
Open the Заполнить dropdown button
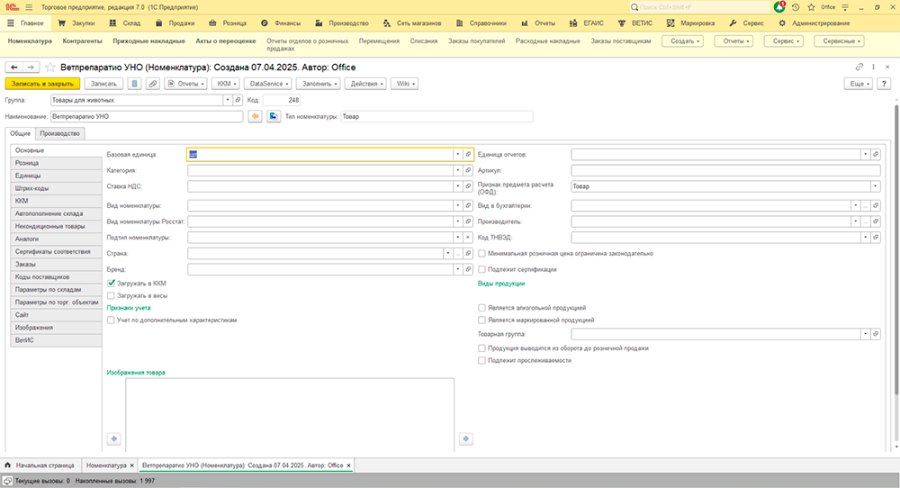[x=318, y=84]
